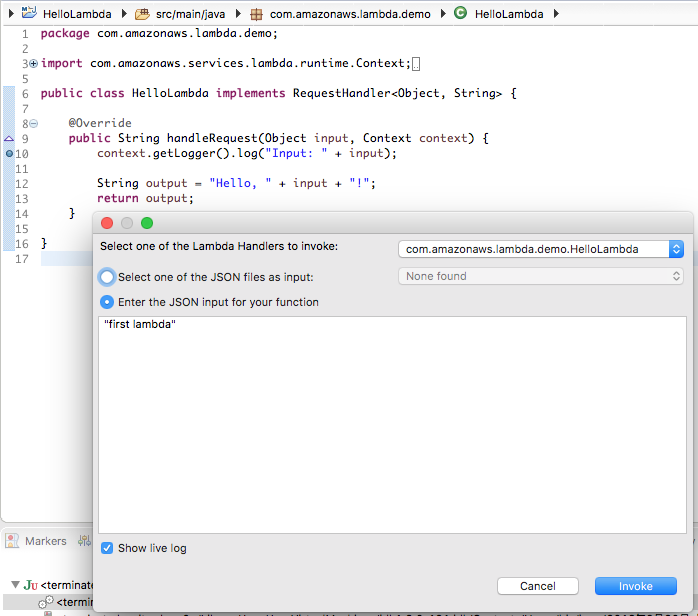The width and height of the screenshot is (698, 616).
Task: Click line number 17 in the gutter
Action: [22, 259]
